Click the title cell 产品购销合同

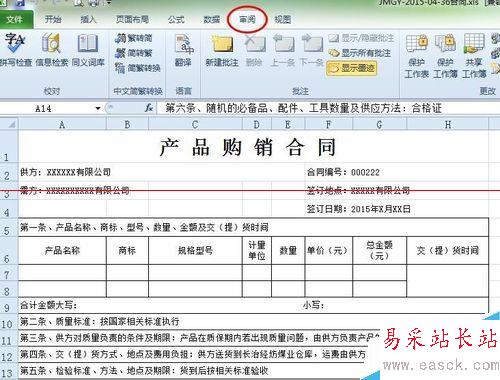point(248,147)
